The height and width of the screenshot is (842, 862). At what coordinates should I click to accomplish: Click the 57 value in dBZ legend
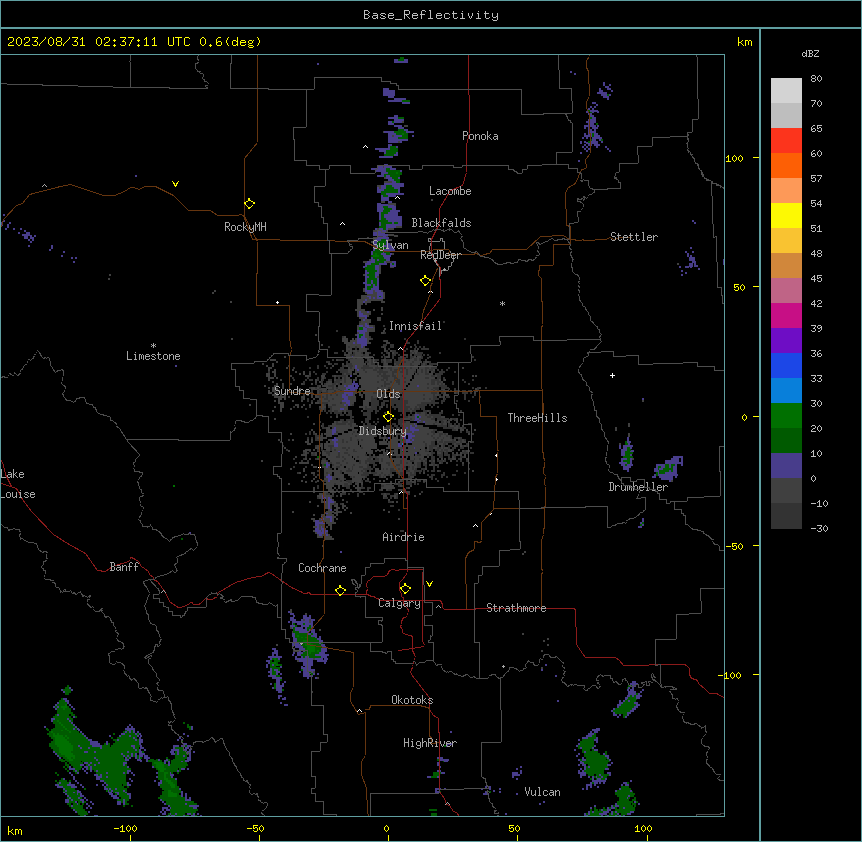point(816,179)
